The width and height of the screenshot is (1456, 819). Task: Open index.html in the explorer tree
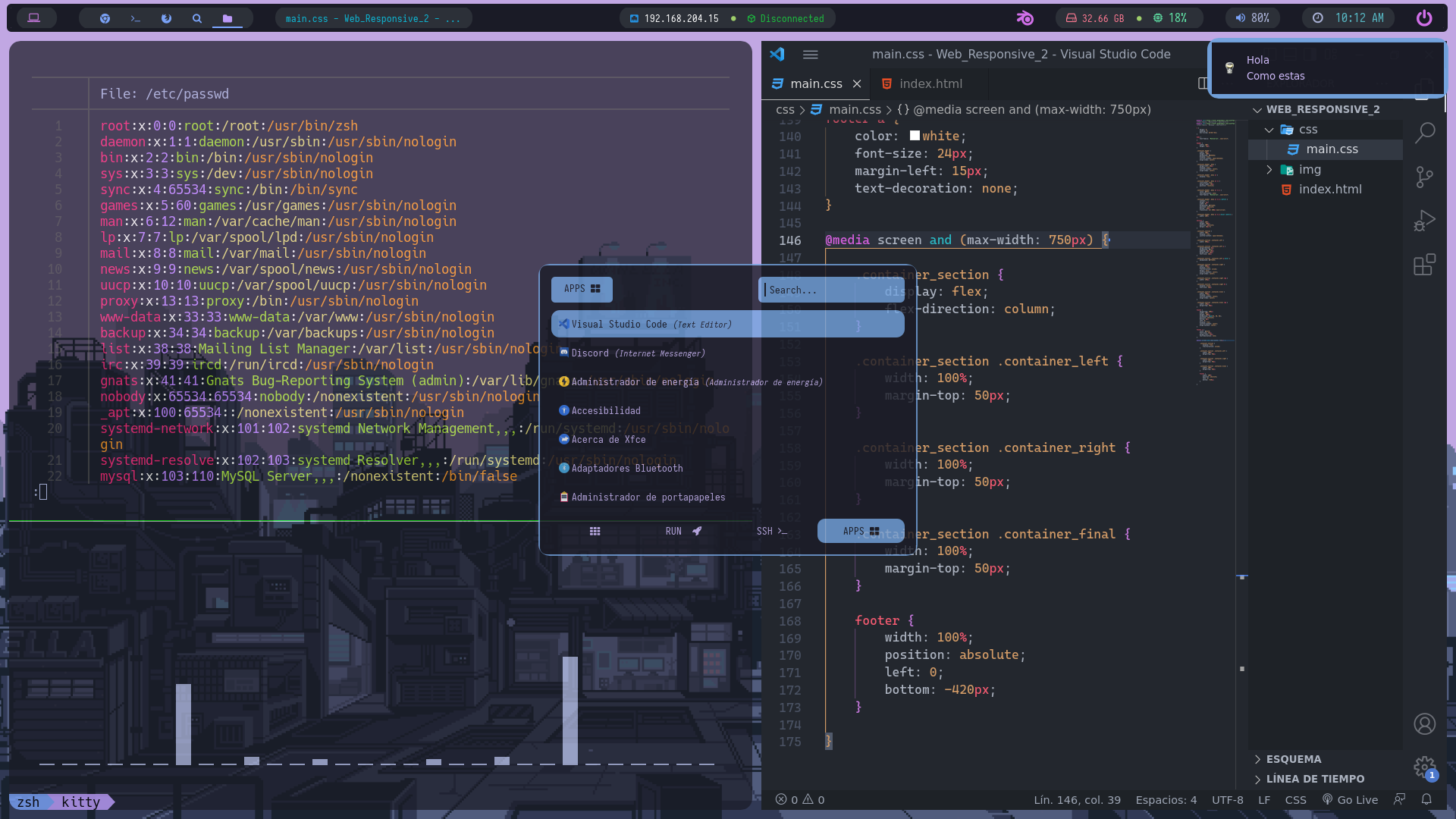point(1329,190)
